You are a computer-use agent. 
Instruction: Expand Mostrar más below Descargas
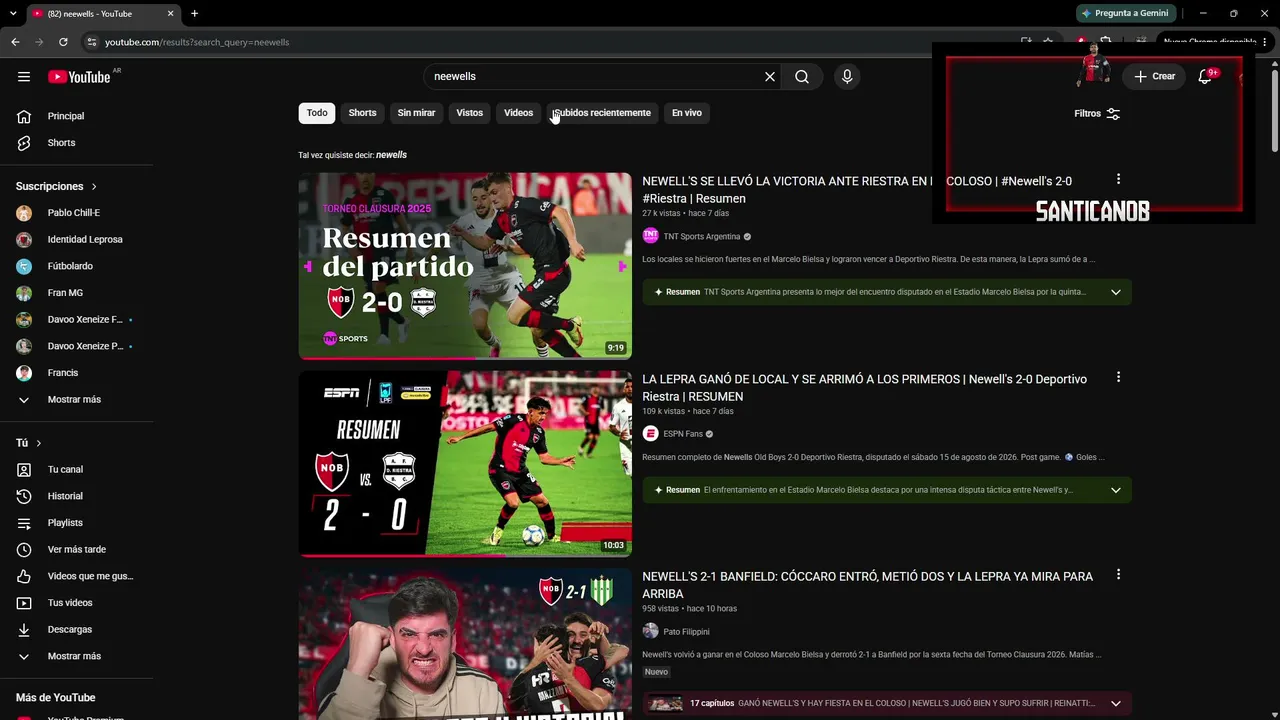76,656
